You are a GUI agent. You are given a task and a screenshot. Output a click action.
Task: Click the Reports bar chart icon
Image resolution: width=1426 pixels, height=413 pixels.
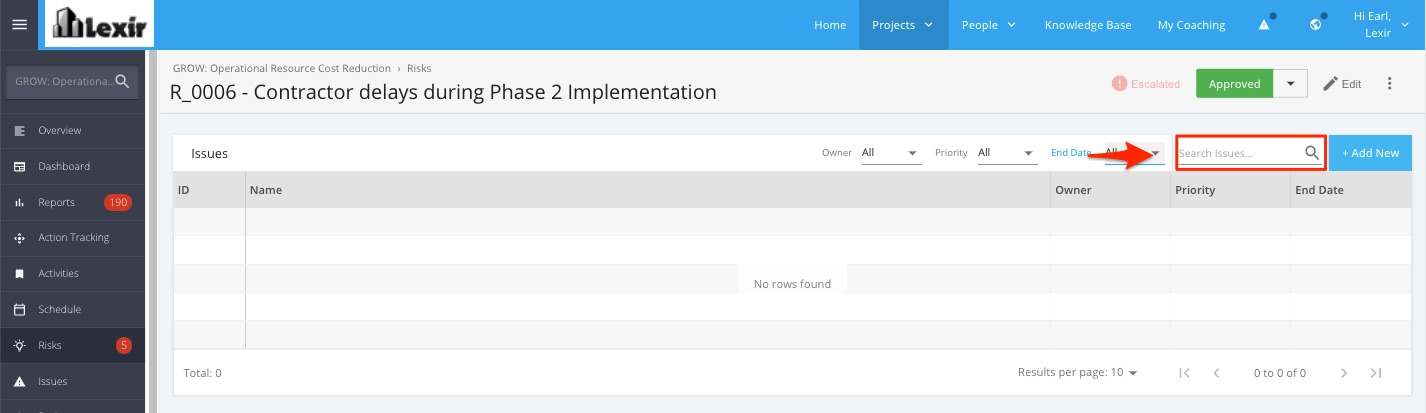(x=19, y=203)
